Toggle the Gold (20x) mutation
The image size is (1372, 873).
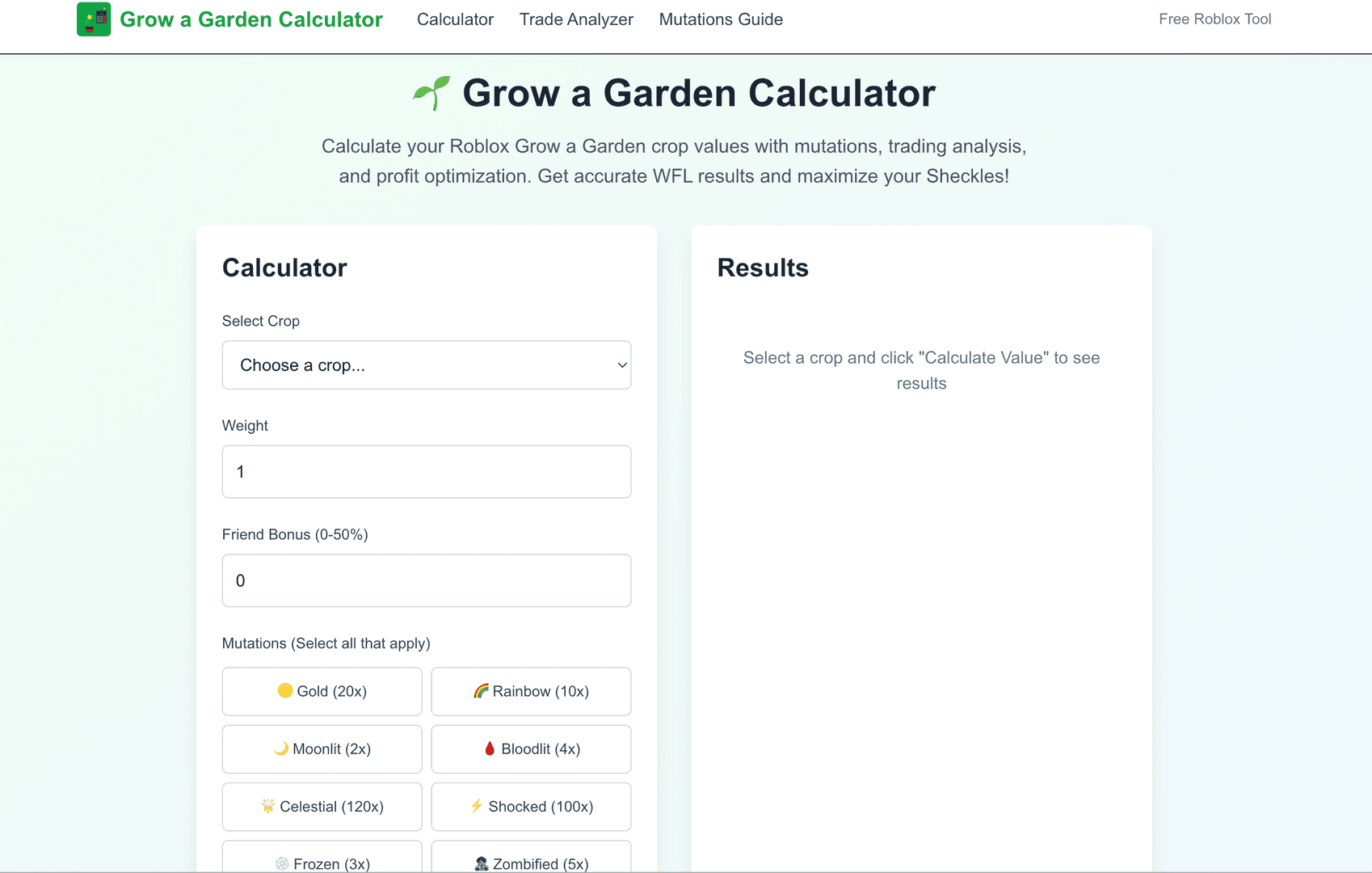[x=322, y=691]
